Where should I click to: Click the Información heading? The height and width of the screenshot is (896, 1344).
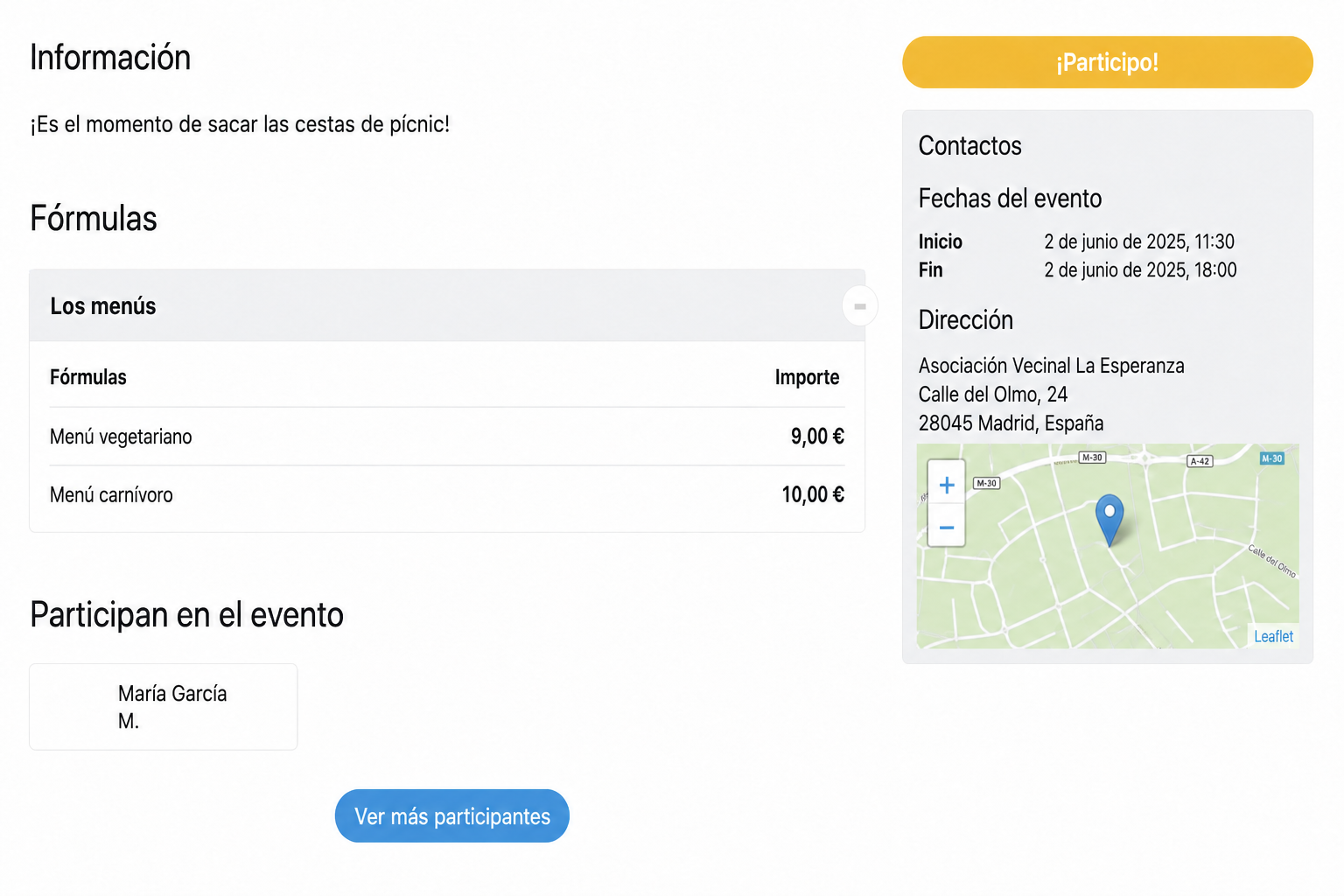click(110, 58)
